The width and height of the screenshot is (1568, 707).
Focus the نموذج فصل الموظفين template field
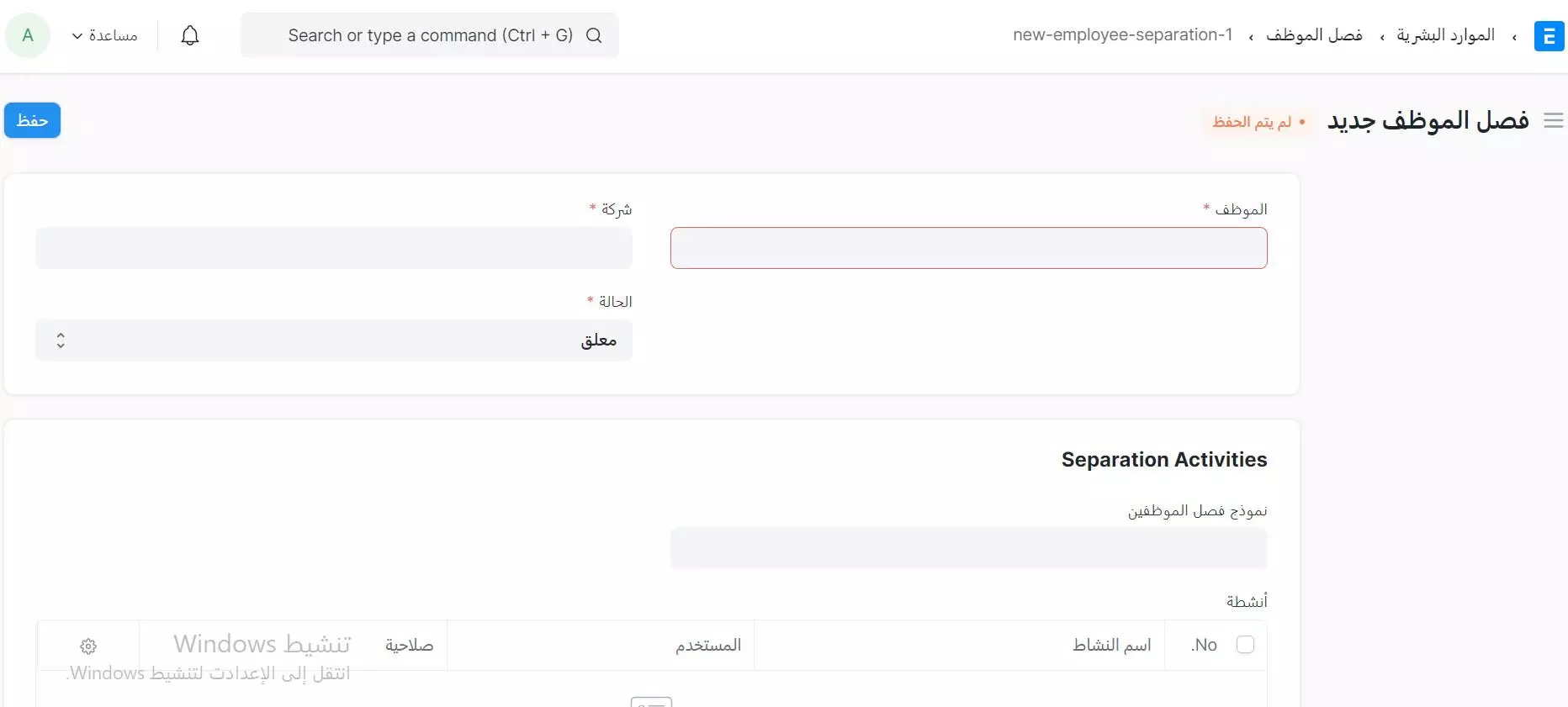point(969,548)
